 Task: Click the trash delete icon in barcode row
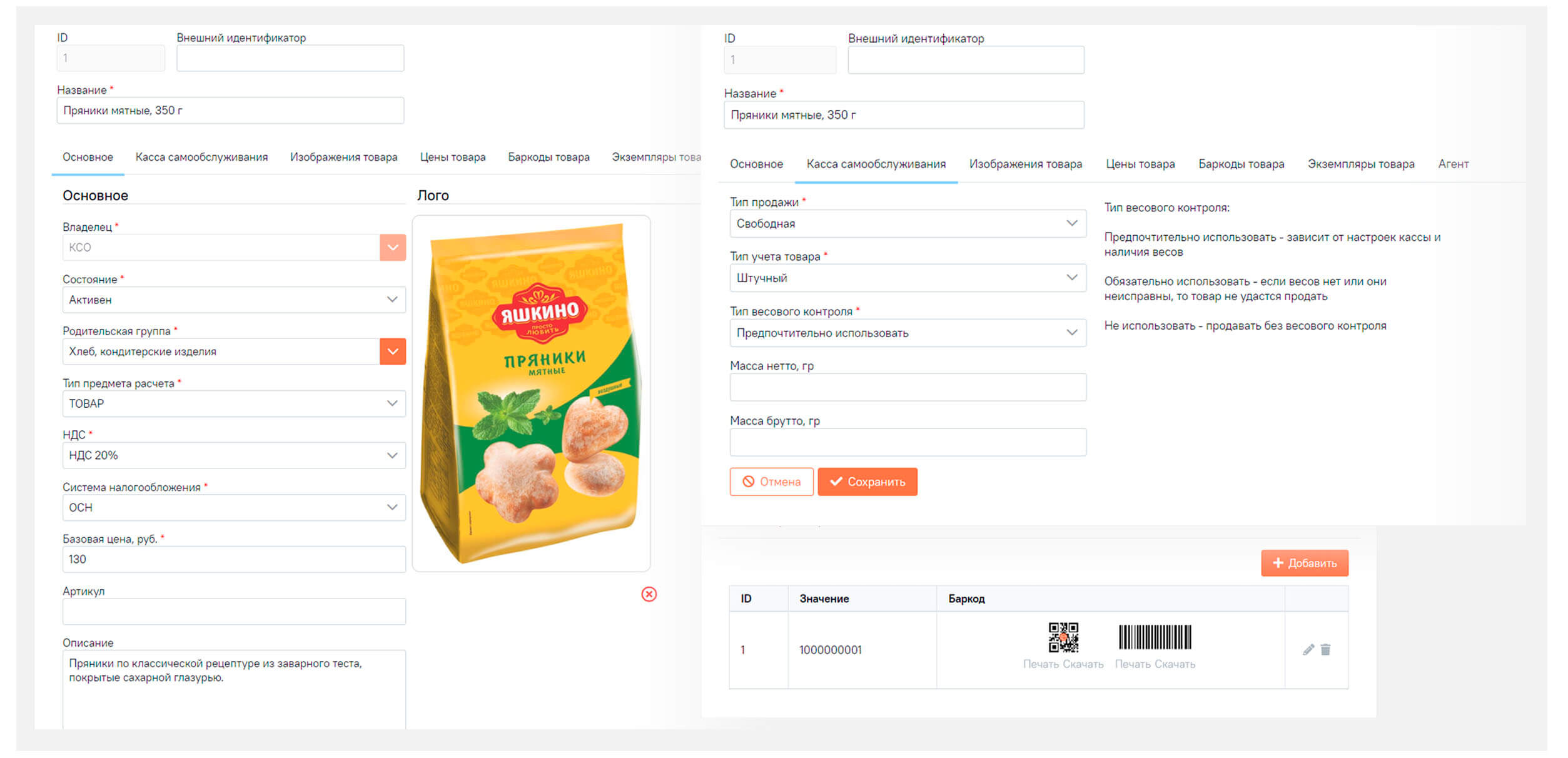pos(1325,650)
